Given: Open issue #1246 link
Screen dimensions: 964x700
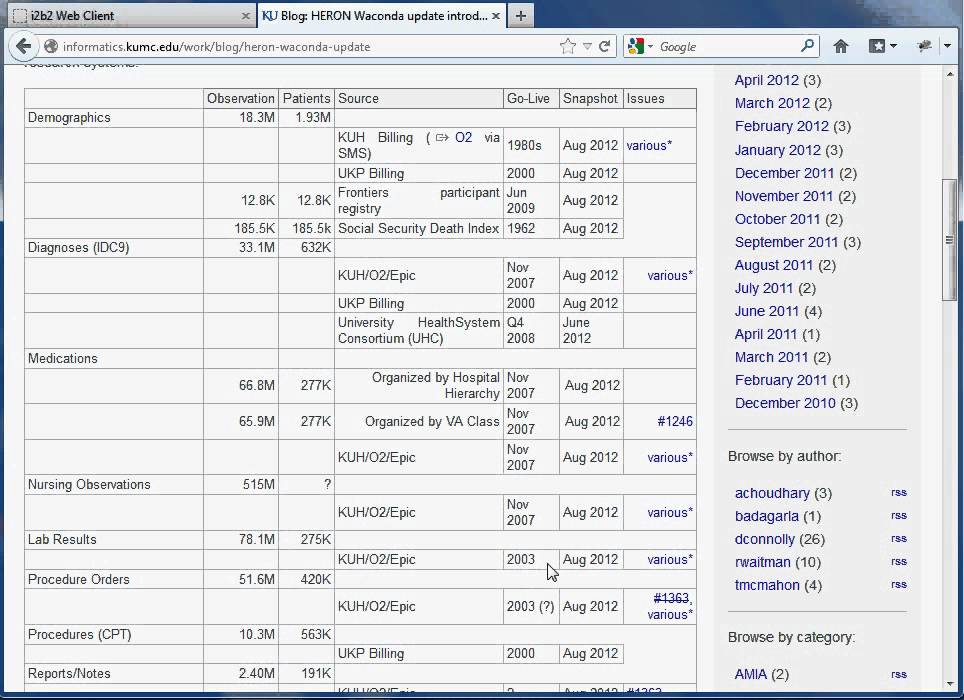Looking at the screenshot, I should (674, 422).
